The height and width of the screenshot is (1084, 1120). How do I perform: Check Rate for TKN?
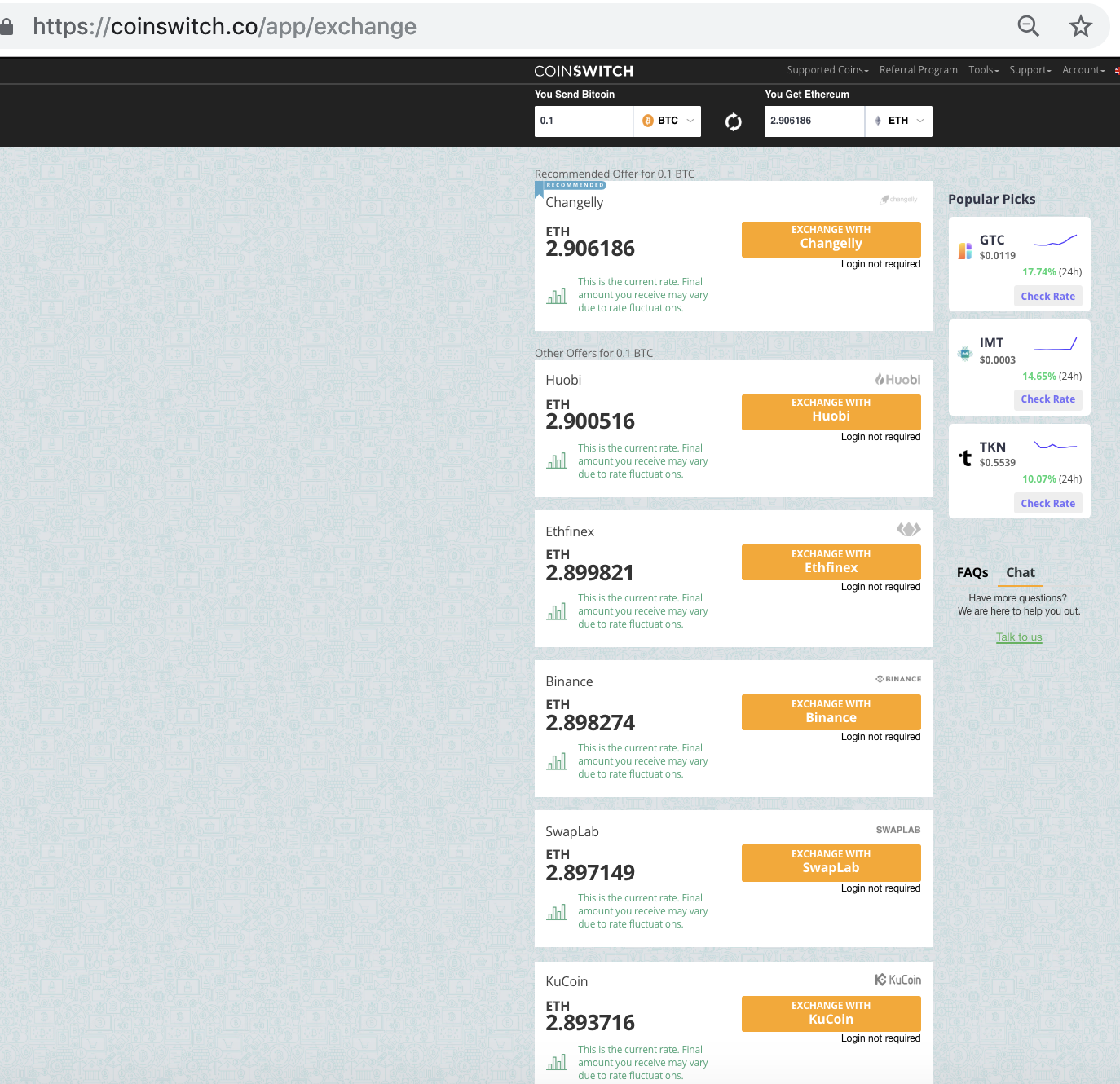point(1048,504)
